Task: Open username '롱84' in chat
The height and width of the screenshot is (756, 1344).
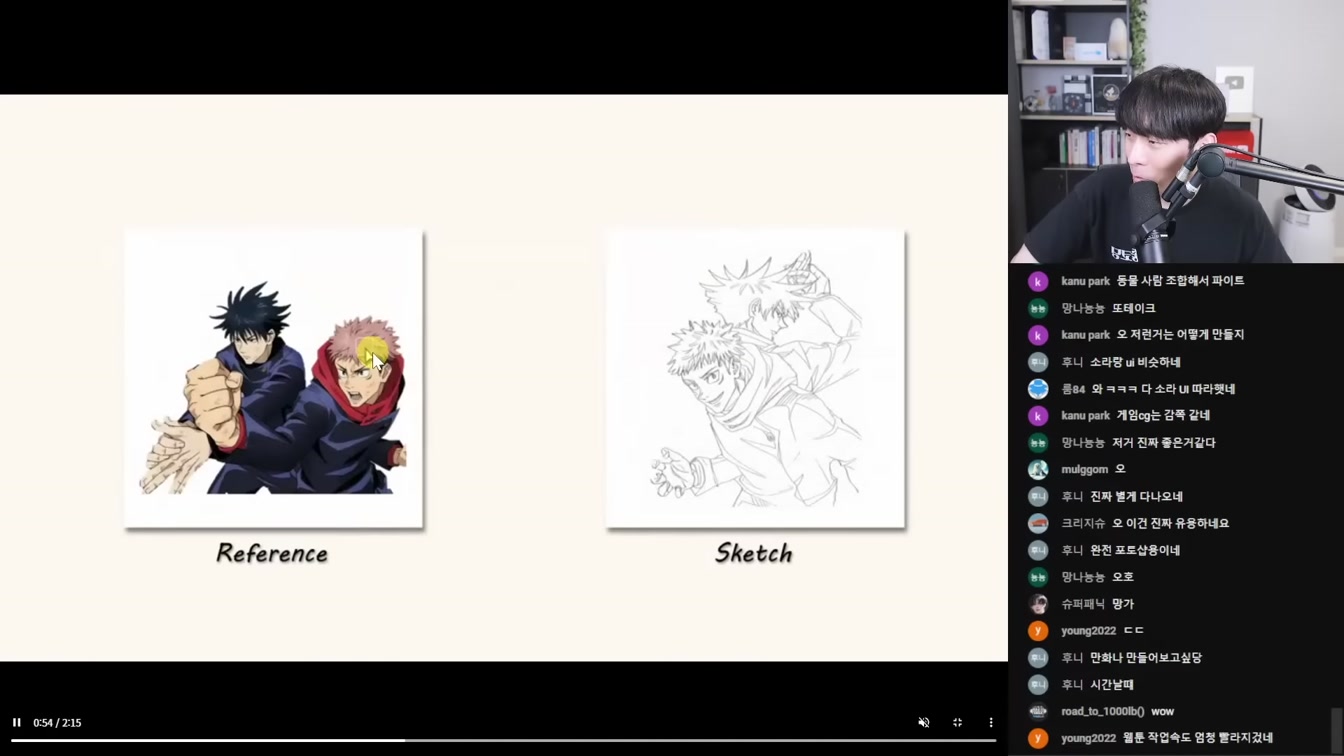Action: coord(1073,389)
